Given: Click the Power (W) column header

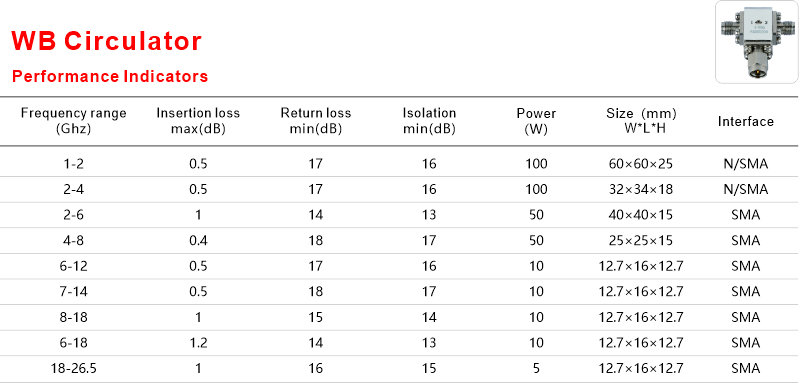Looking at the screenshot, I should tap(536, 121).
